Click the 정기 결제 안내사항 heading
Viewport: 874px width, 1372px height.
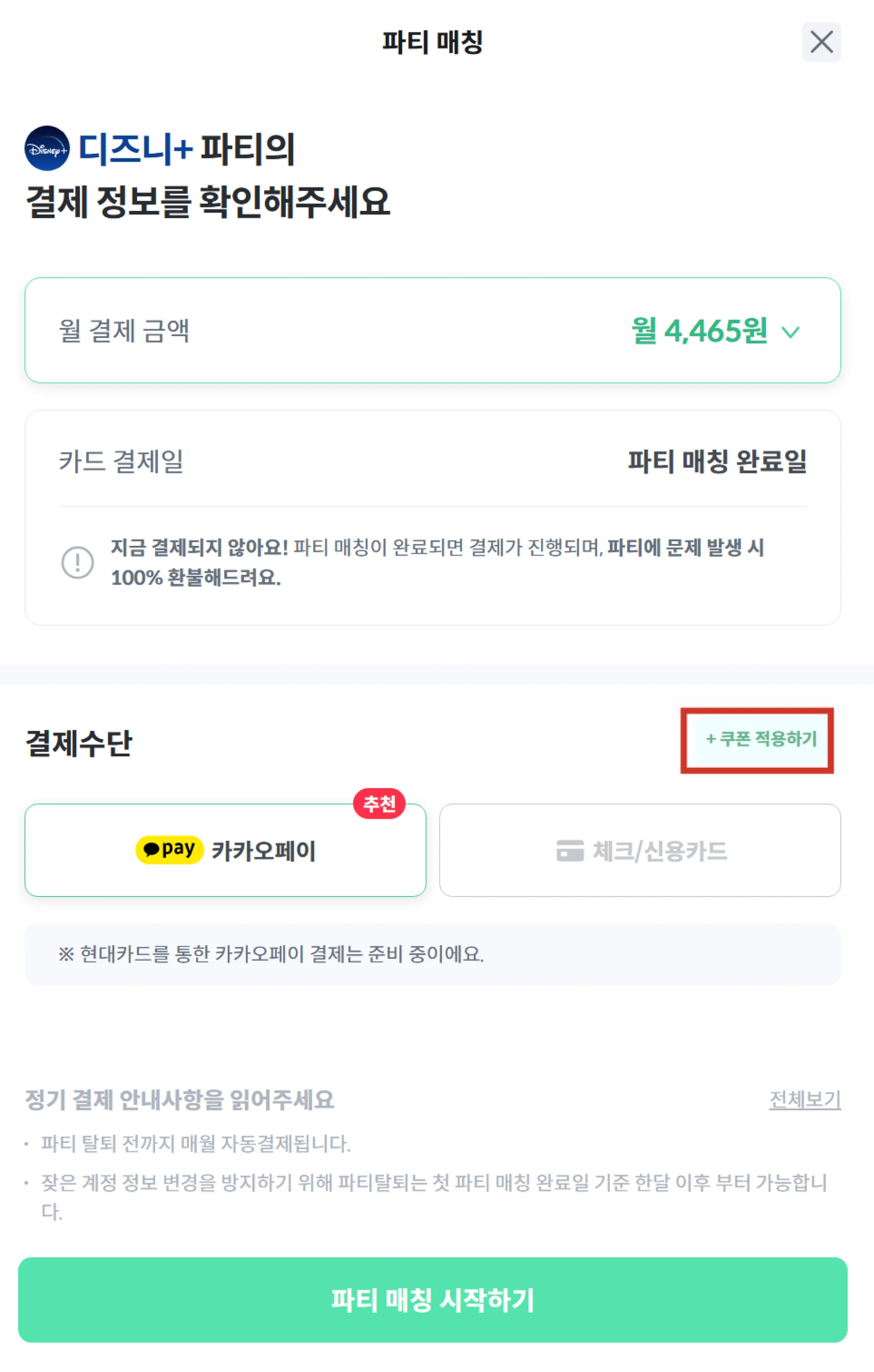point(179,1100)
